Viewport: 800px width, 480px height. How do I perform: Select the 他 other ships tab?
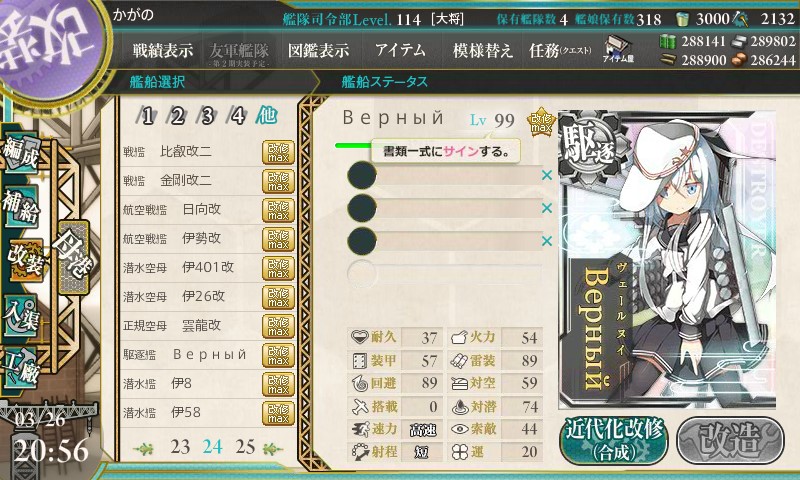point(267,116)
